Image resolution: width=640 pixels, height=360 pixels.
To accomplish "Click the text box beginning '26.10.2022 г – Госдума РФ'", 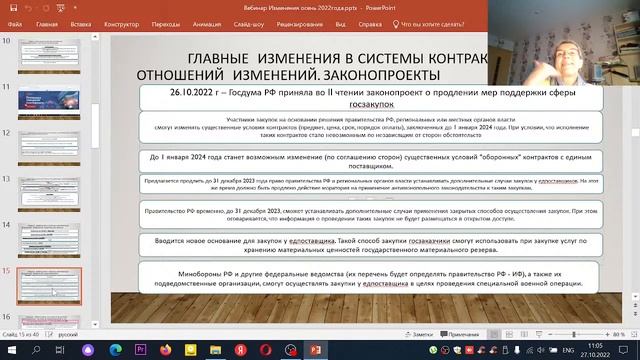I will click(371, 98).
